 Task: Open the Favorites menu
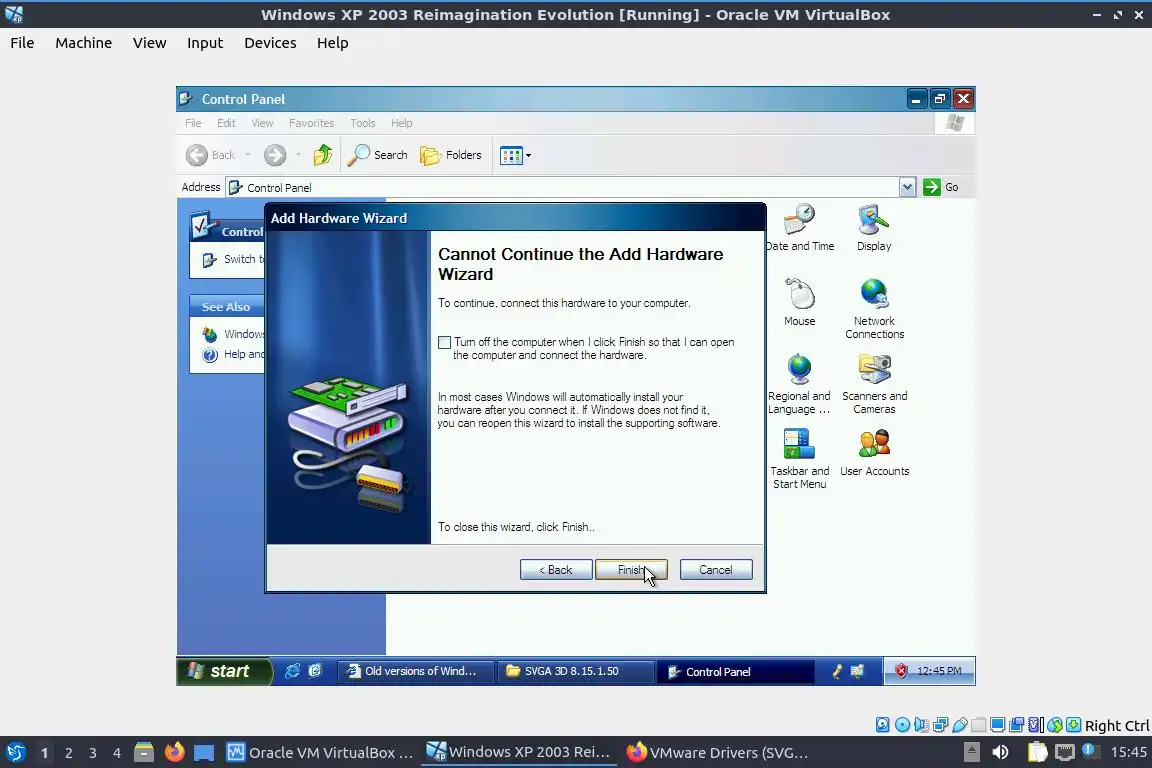(x=312, y=123)
